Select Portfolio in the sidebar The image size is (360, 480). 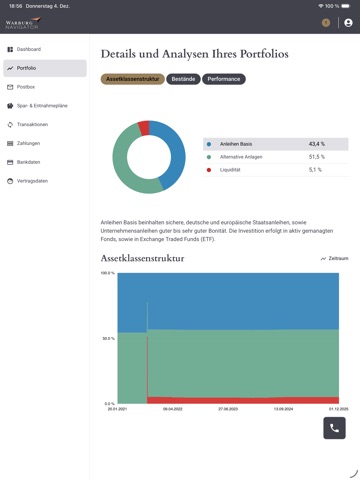coord(45,68)
